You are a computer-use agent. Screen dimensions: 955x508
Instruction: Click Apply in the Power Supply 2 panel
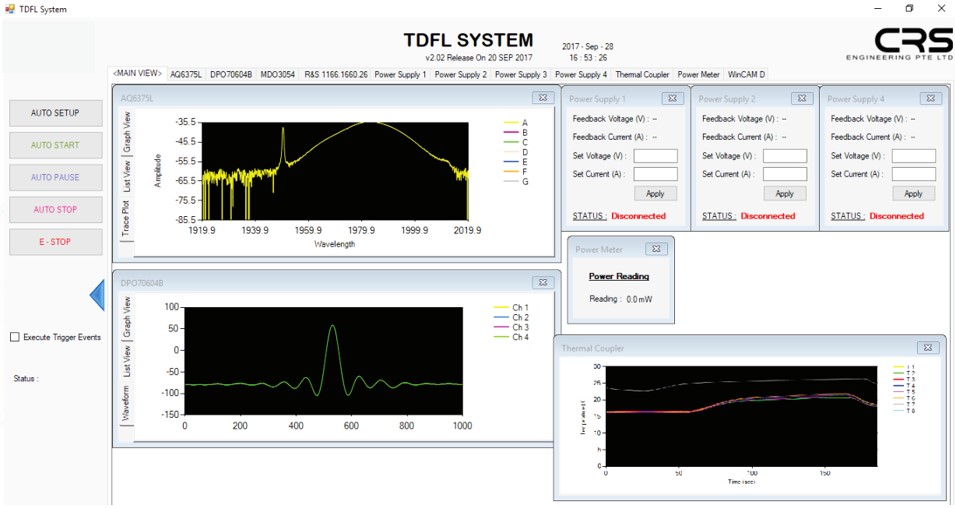(x=784, y=194)
